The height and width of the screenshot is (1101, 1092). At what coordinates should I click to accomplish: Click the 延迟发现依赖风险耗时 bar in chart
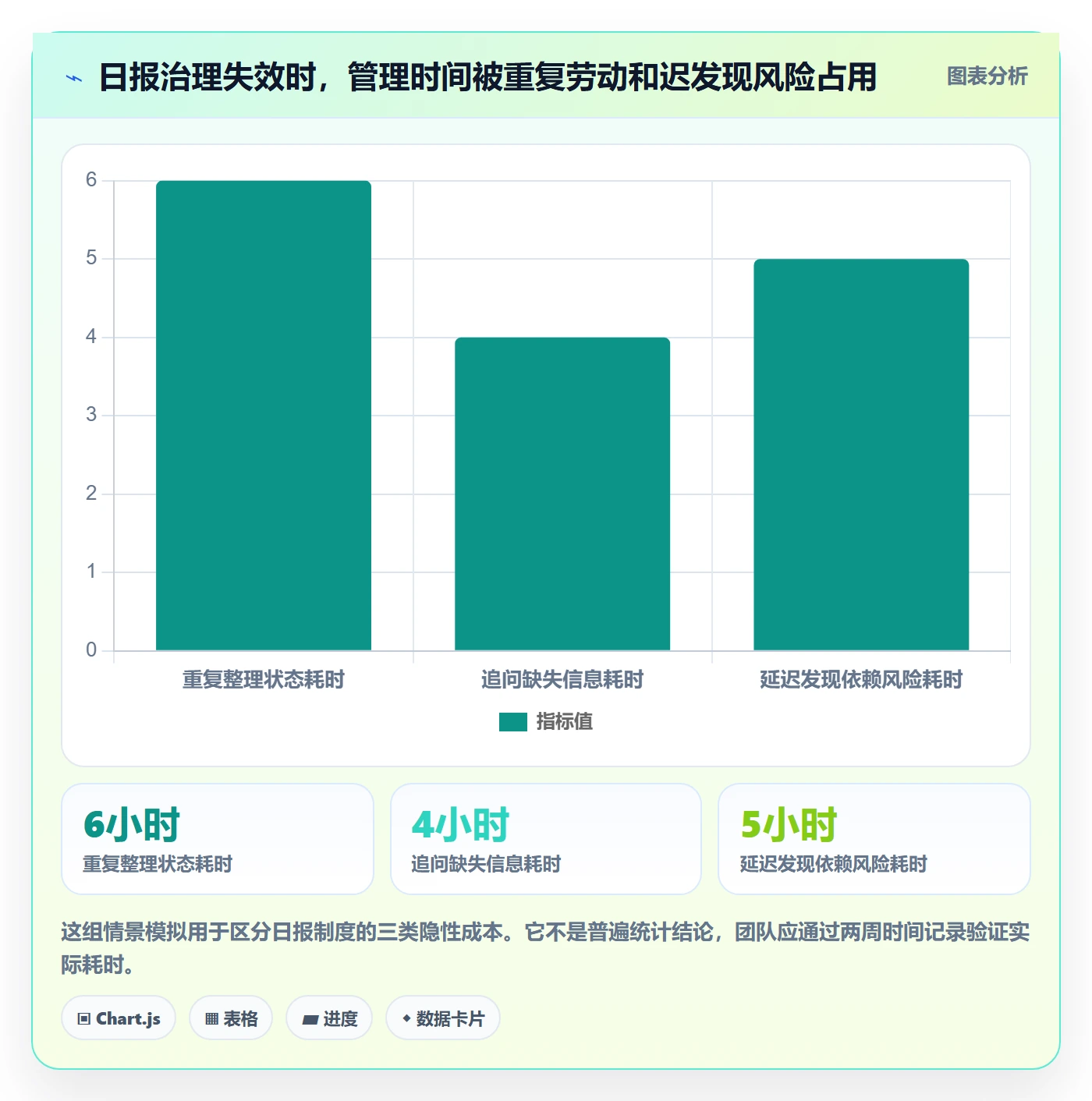(x=861, y=455)
